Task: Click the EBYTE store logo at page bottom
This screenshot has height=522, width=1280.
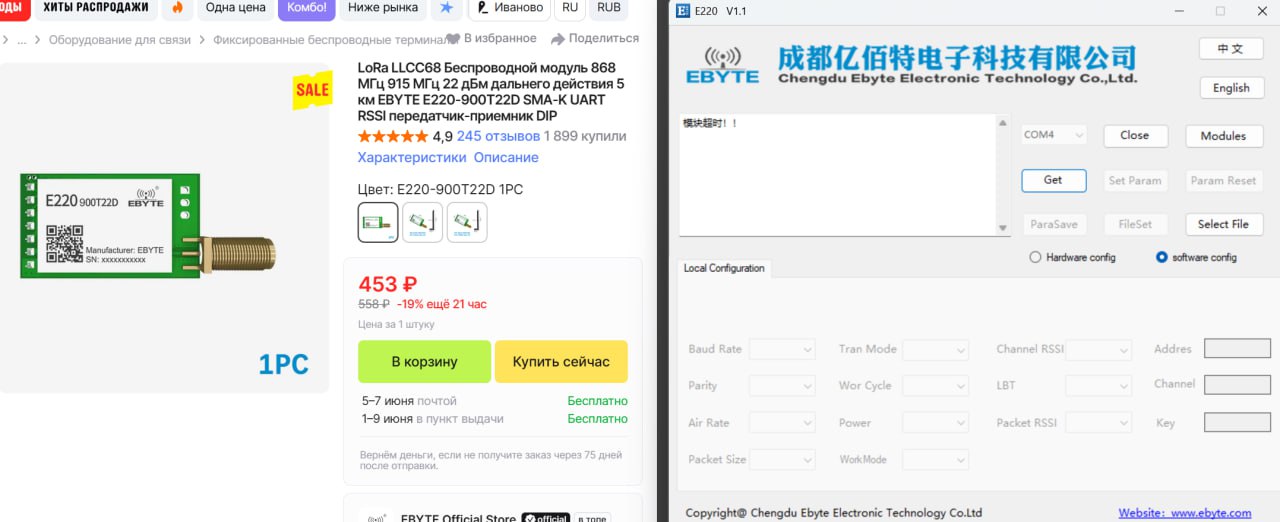Action: [x=377, y=517]
